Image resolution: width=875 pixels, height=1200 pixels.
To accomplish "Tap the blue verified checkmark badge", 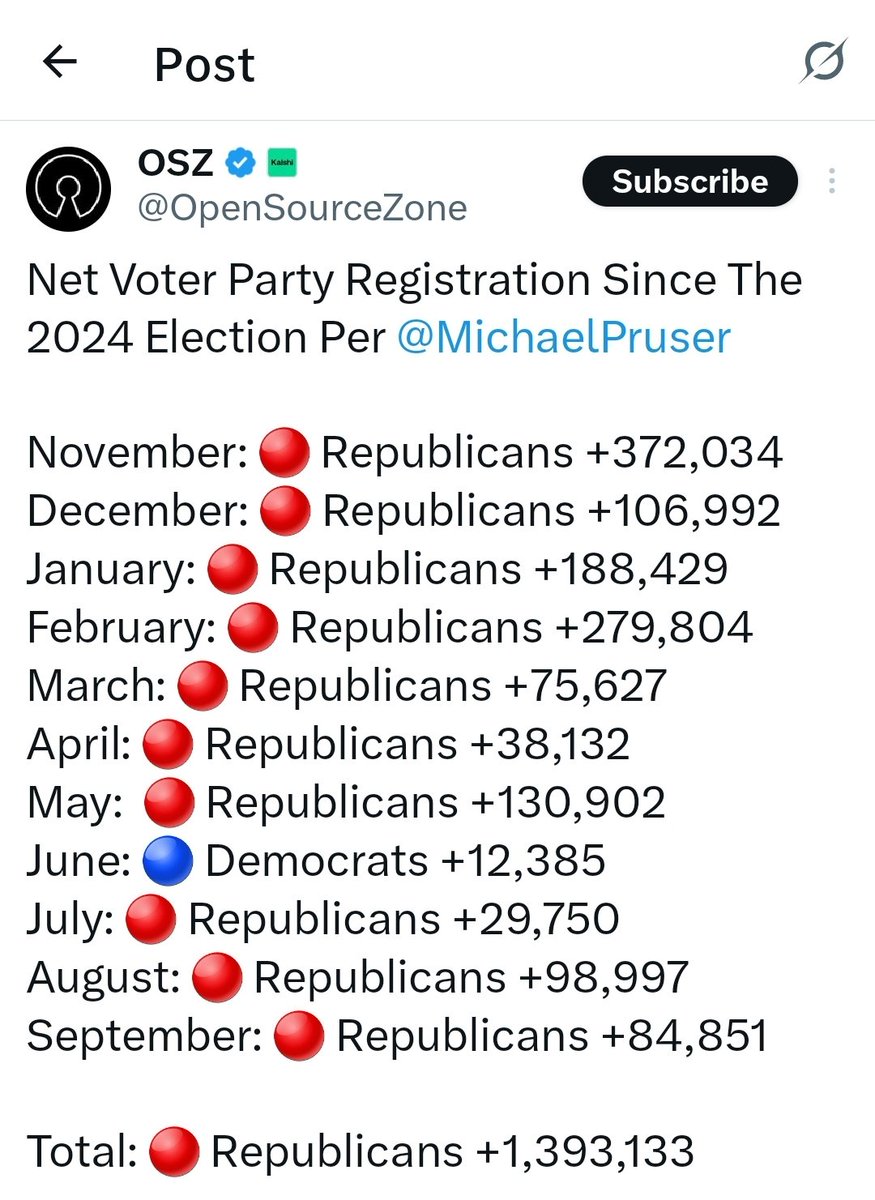I will (239, 161).
